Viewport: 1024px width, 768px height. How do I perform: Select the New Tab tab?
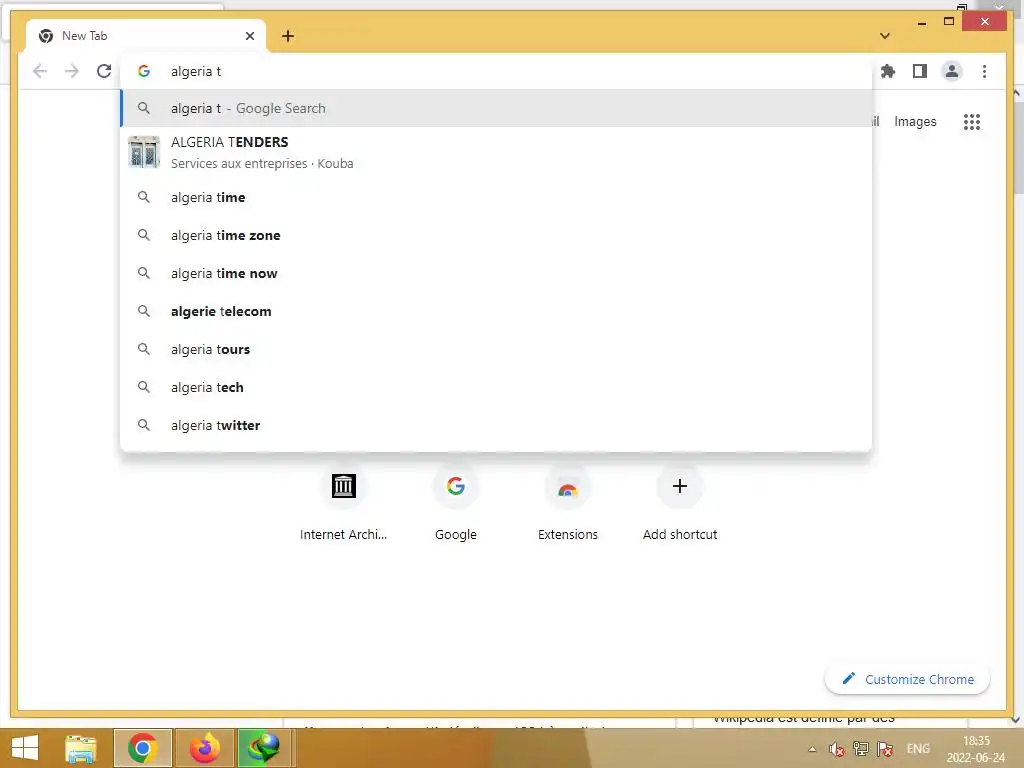(146, 36)
